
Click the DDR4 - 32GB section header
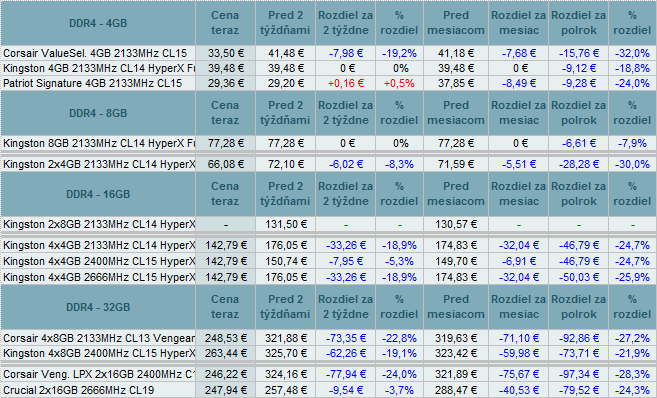pos(98,307)
